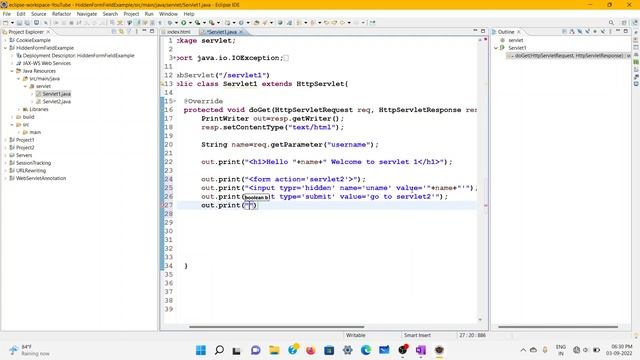Viewport: 640px width, 360px height.
Task: Select the URLRewriting project
Action: point(31,171)
